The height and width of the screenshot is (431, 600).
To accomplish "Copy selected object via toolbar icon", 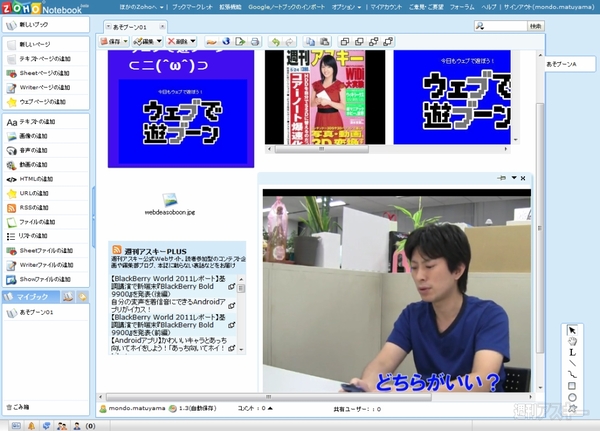I will tap(310, 41).
